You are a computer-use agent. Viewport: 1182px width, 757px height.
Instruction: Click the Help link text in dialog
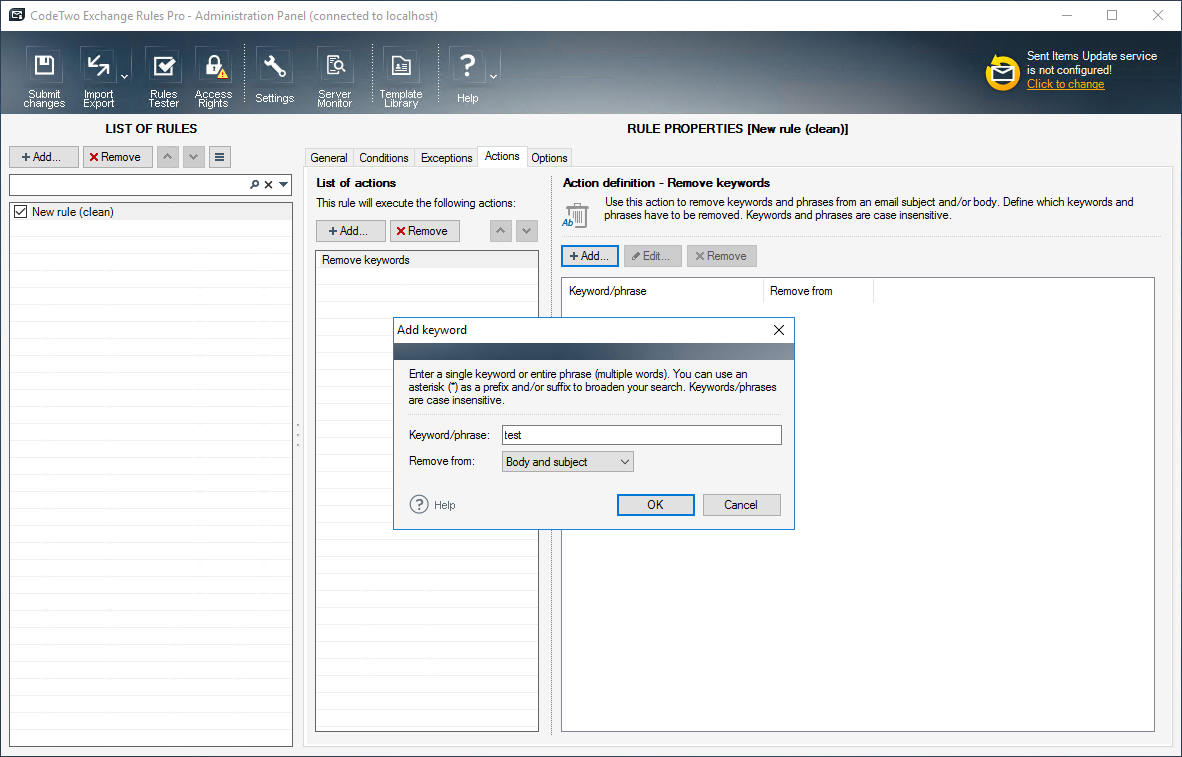tap(445, 505)
